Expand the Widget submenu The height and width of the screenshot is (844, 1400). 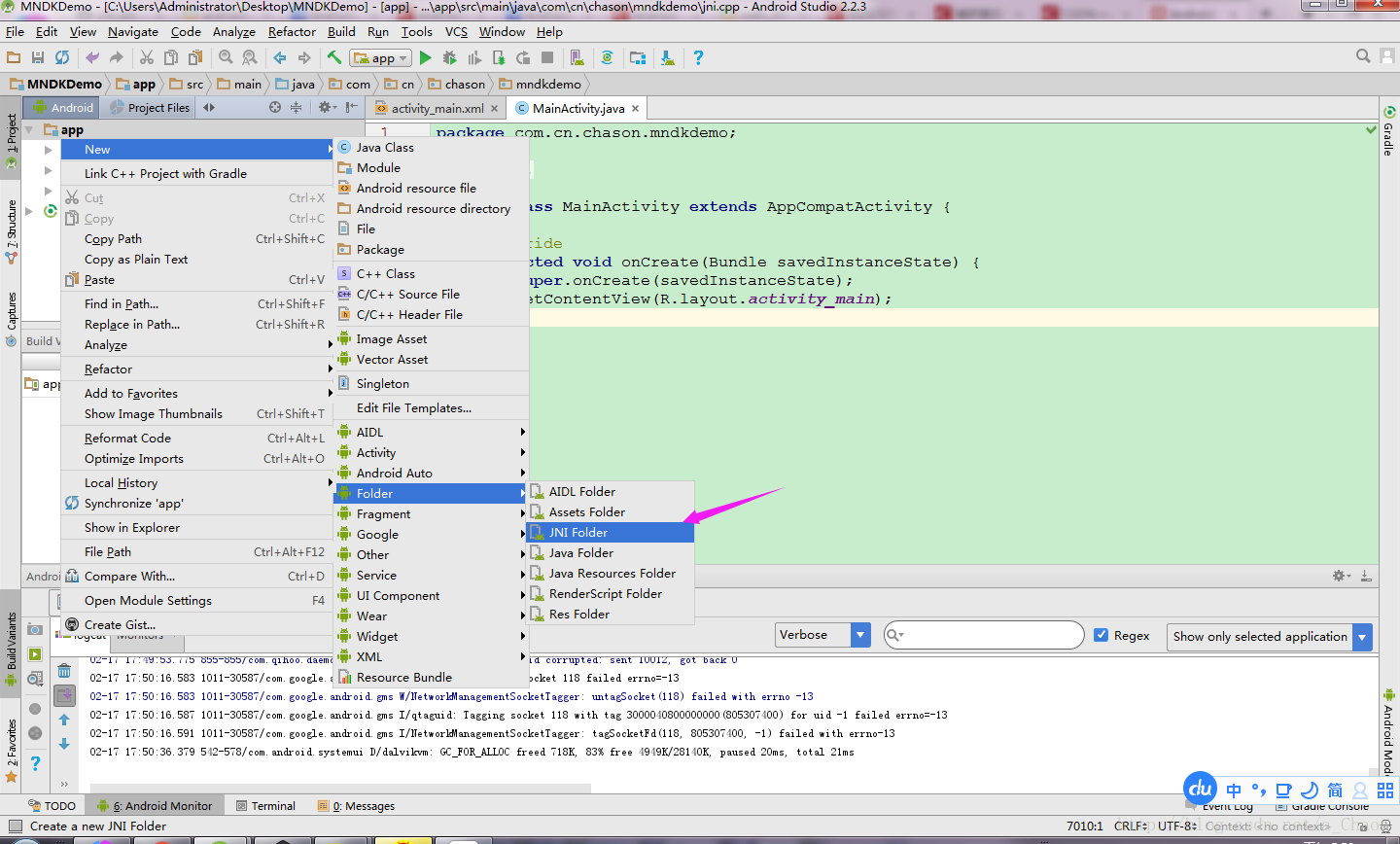click(x=431, y=636)
